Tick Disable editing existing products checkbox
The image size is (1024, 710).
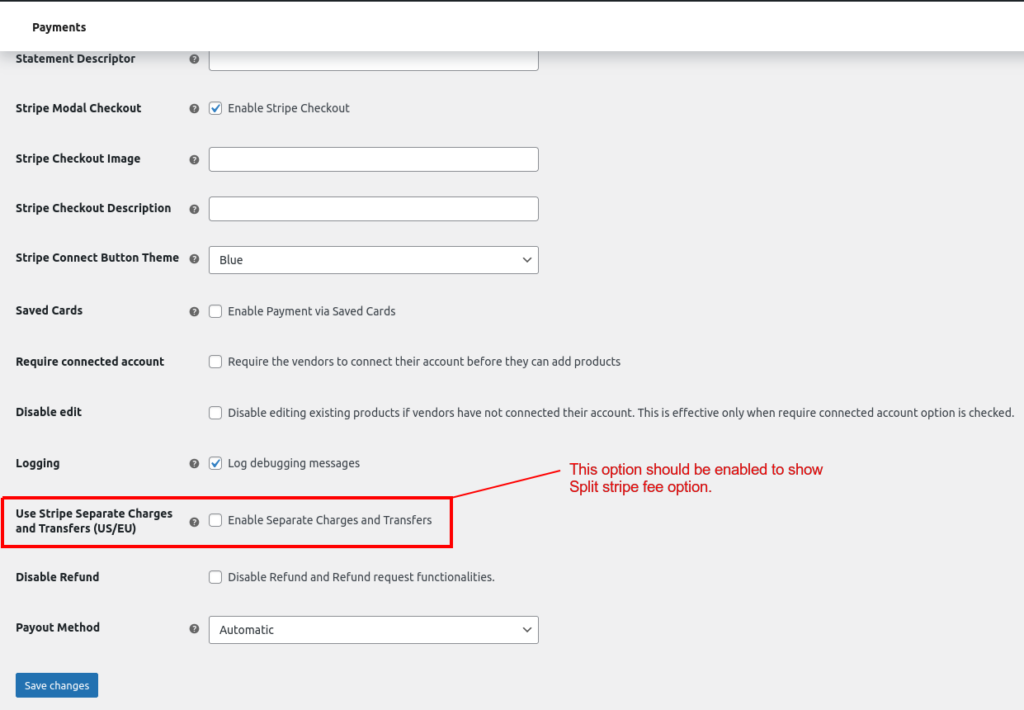[x=216, y=413]
